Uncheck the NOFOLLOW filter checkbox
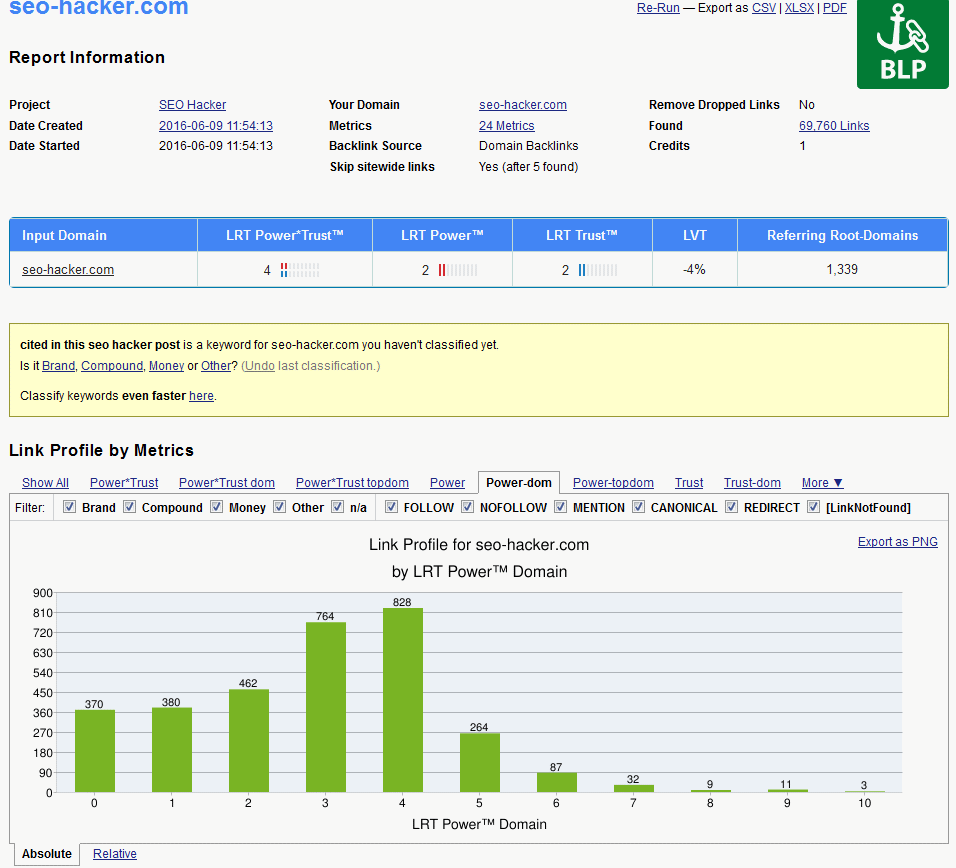This screenshot has height=868, width=956. 467,507
